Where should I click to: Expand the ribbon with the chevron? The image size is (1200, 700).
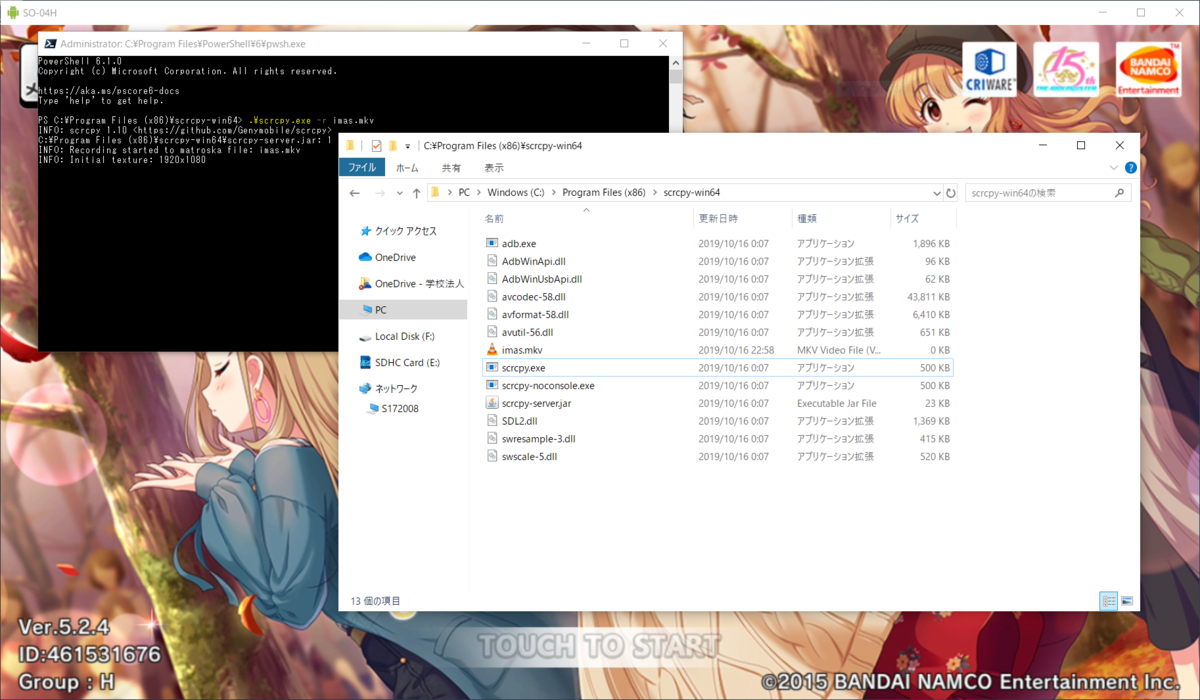(x=1116, y=168)
